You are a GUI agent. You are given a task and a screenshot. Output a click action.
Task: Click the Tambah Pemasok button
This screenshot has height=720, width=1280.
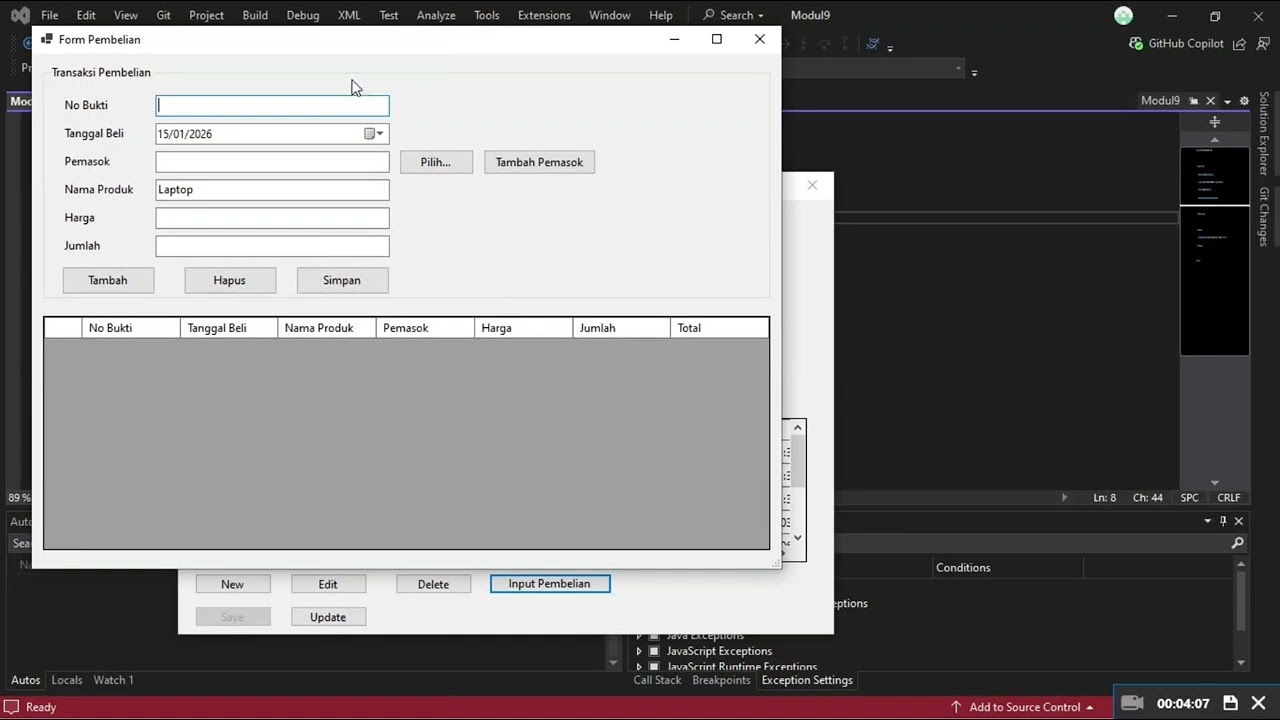point(539,162)
